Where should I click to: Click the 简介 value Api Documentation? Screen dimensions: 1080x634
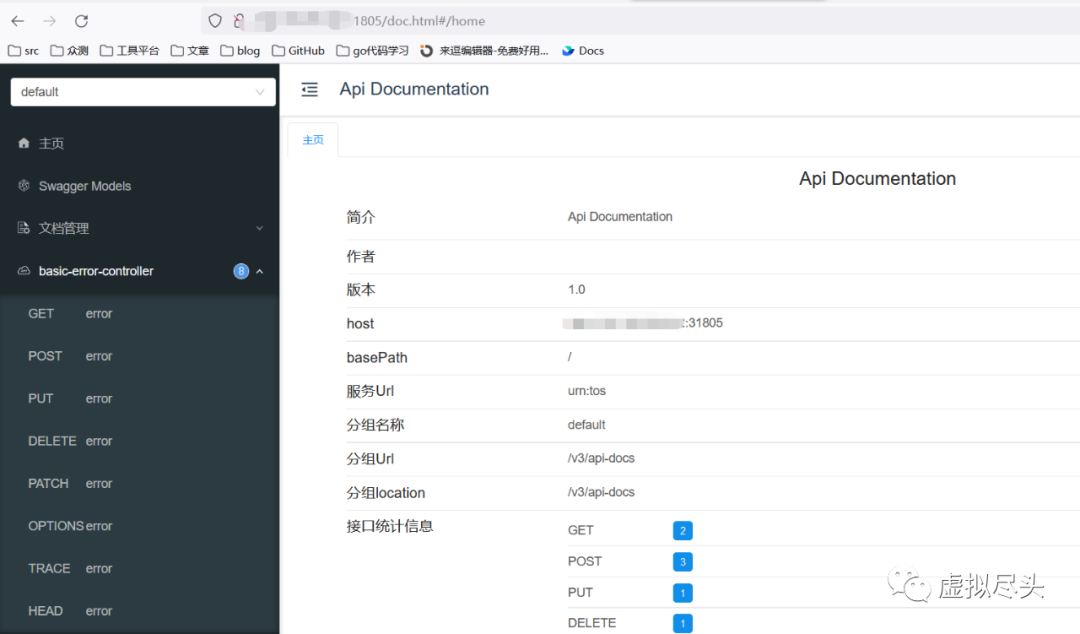coord(620,216)
